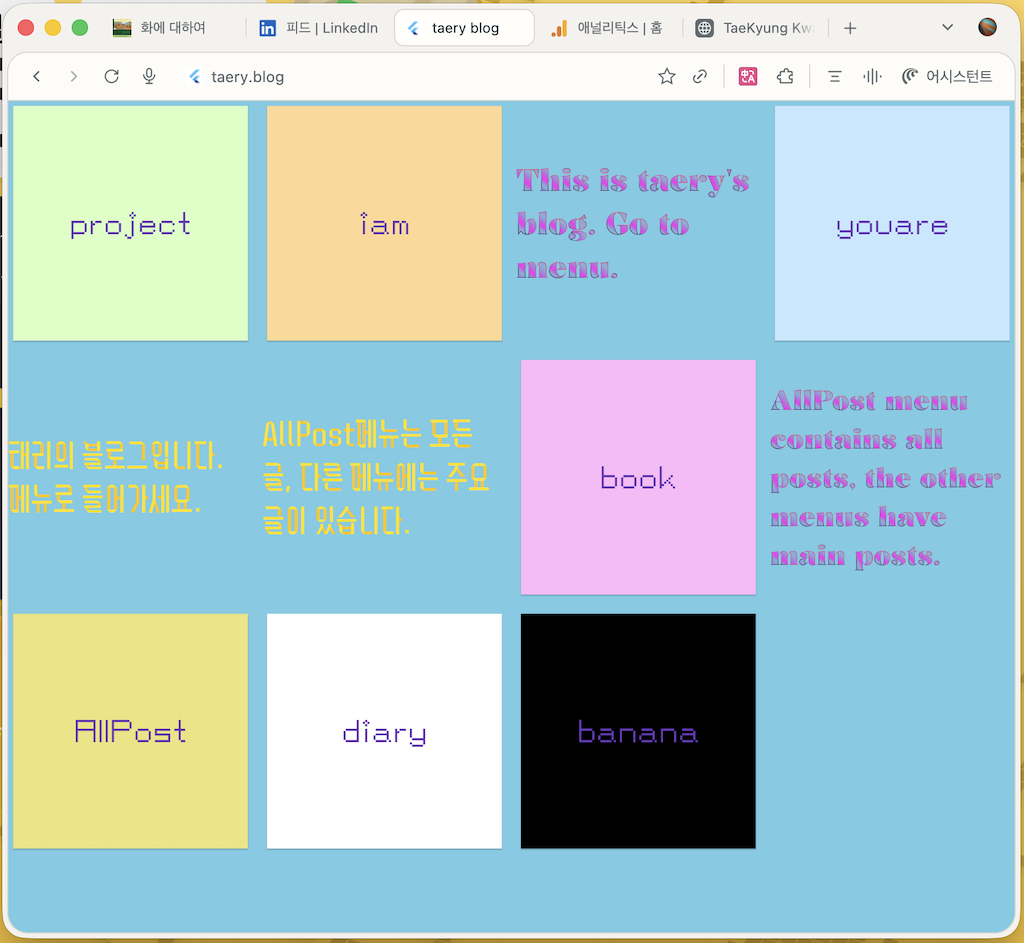
Task: Switch to the 화에 대하여 tab
Action: (x=172, y=28)
